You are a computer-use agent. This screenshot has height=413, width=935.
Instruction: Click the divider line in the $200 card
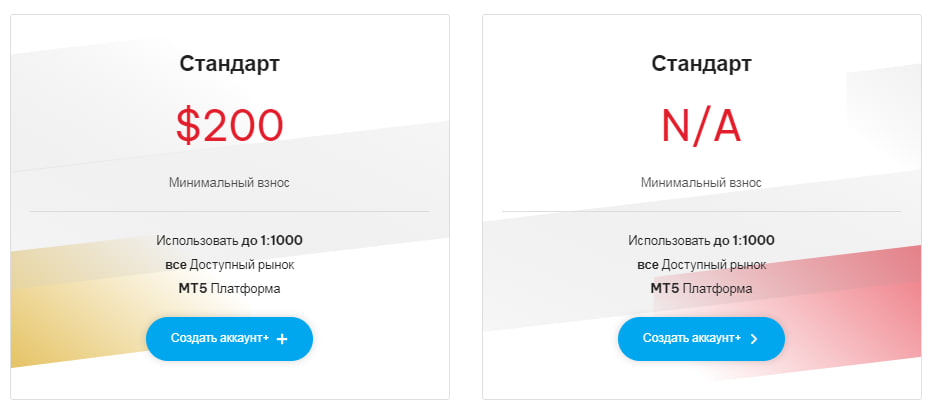(x=230, y=212)
